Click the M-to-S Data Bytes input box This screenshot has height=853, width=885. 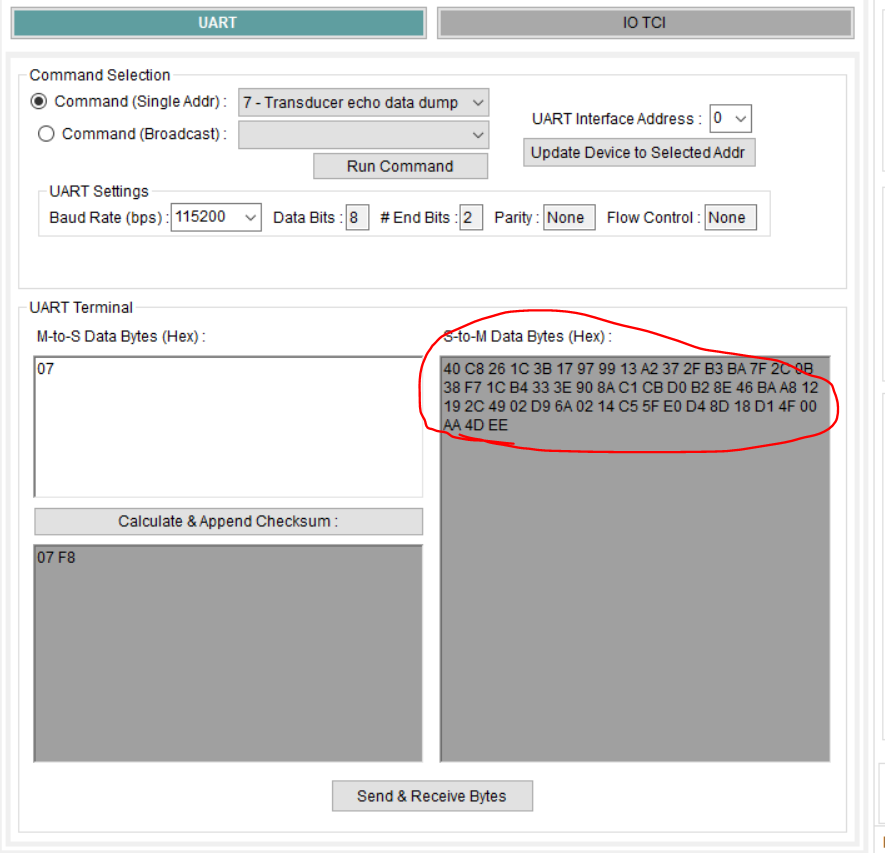(228, 427)
